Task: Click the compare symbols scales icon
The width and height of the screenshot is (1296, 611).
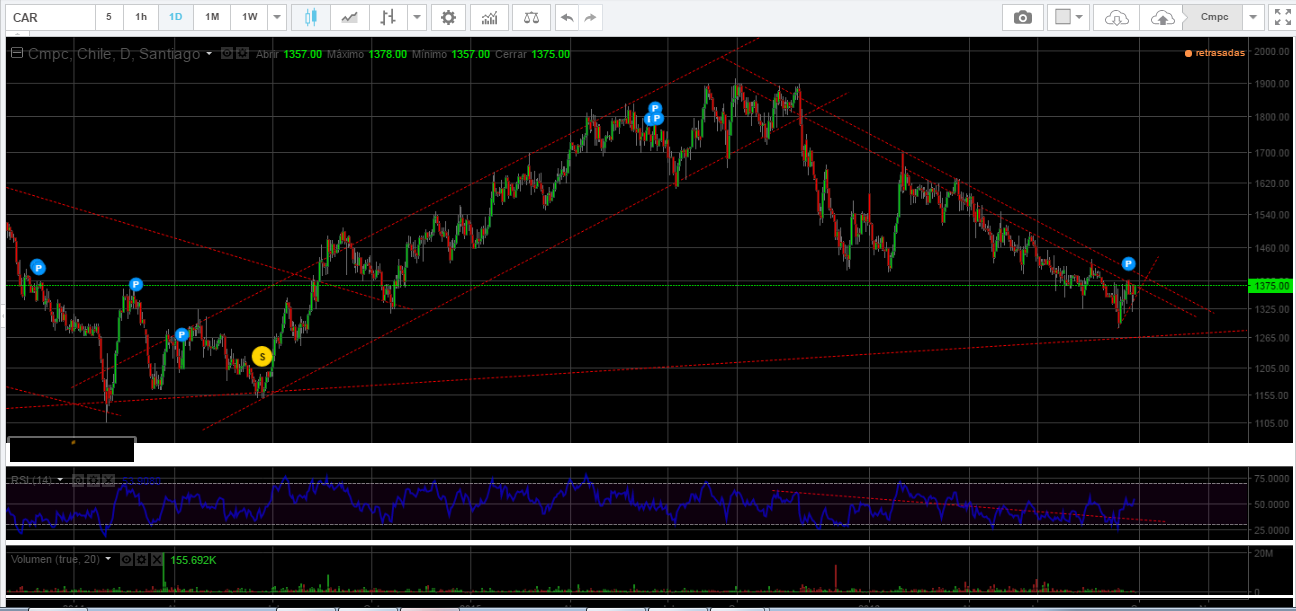Action: click(x=531, y=17)
